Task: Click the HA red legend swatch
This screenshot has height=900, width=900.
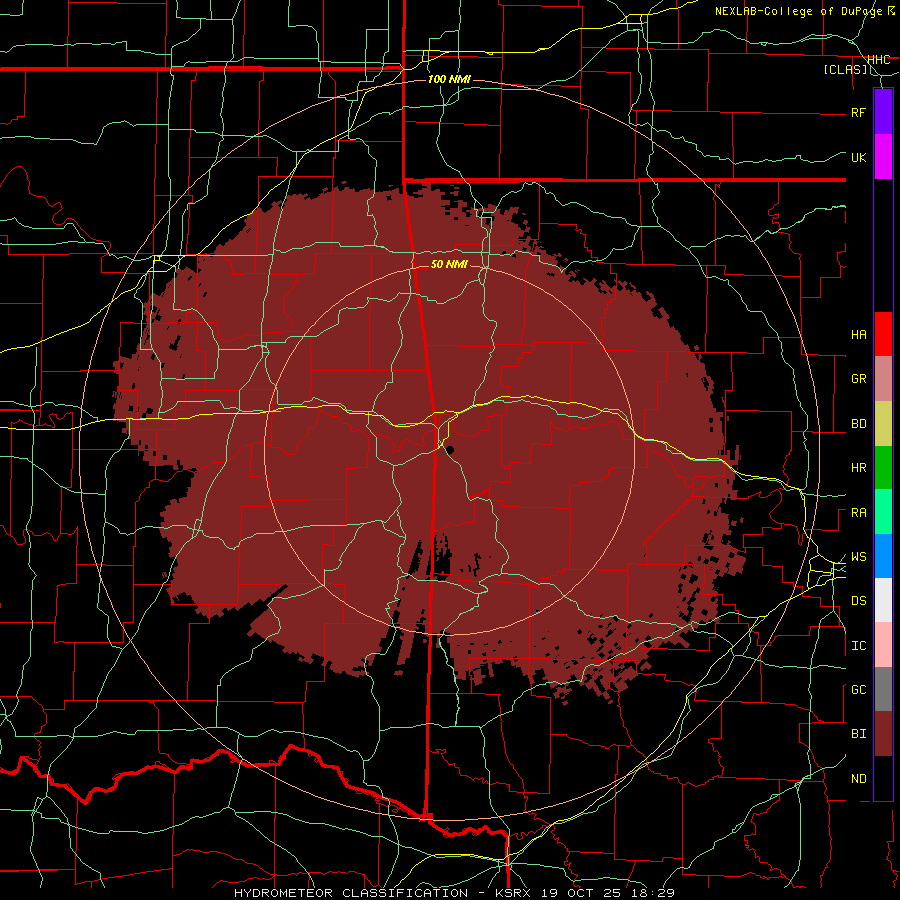Action: pos(883,334)
